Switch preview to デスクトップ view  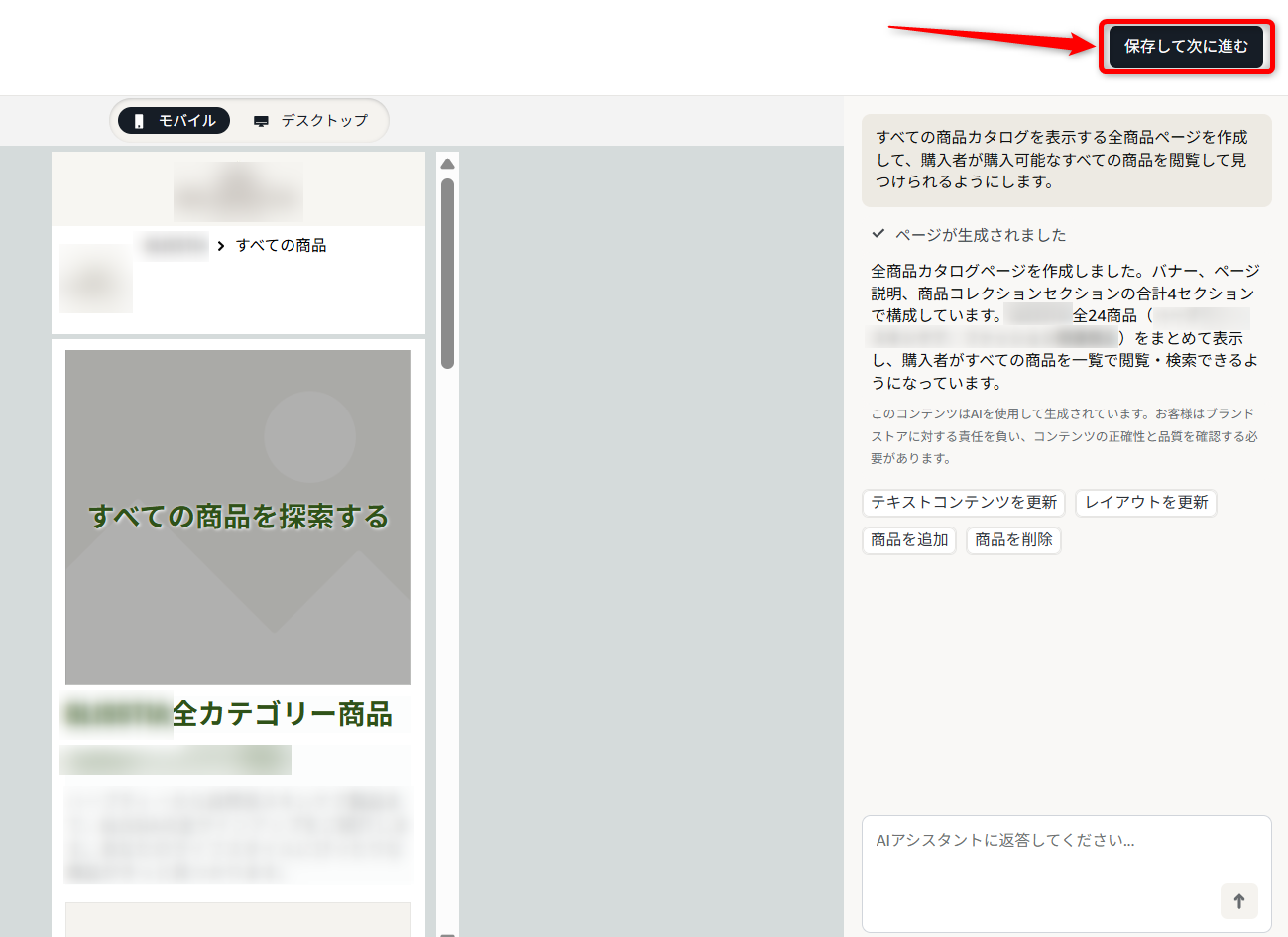[310, 121]
